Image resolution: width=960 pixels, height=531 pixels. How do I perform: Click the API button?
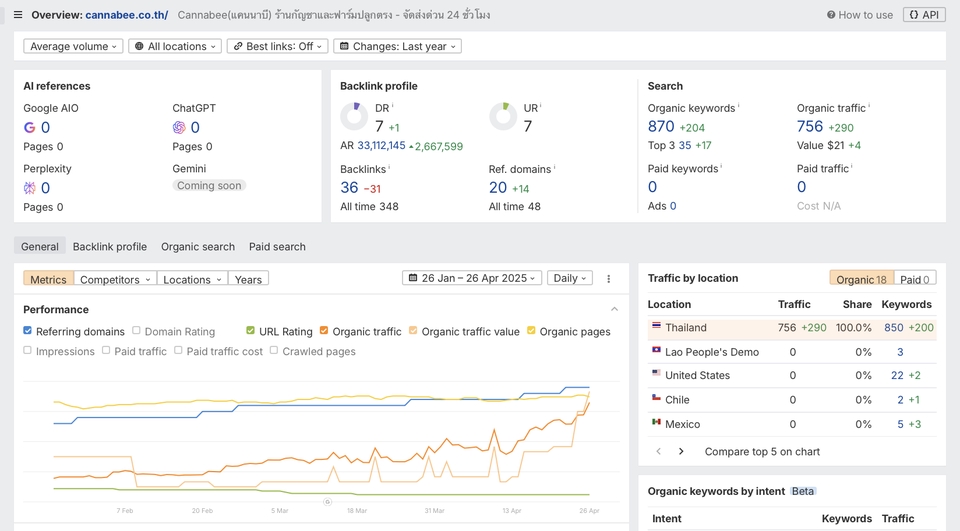924,15
